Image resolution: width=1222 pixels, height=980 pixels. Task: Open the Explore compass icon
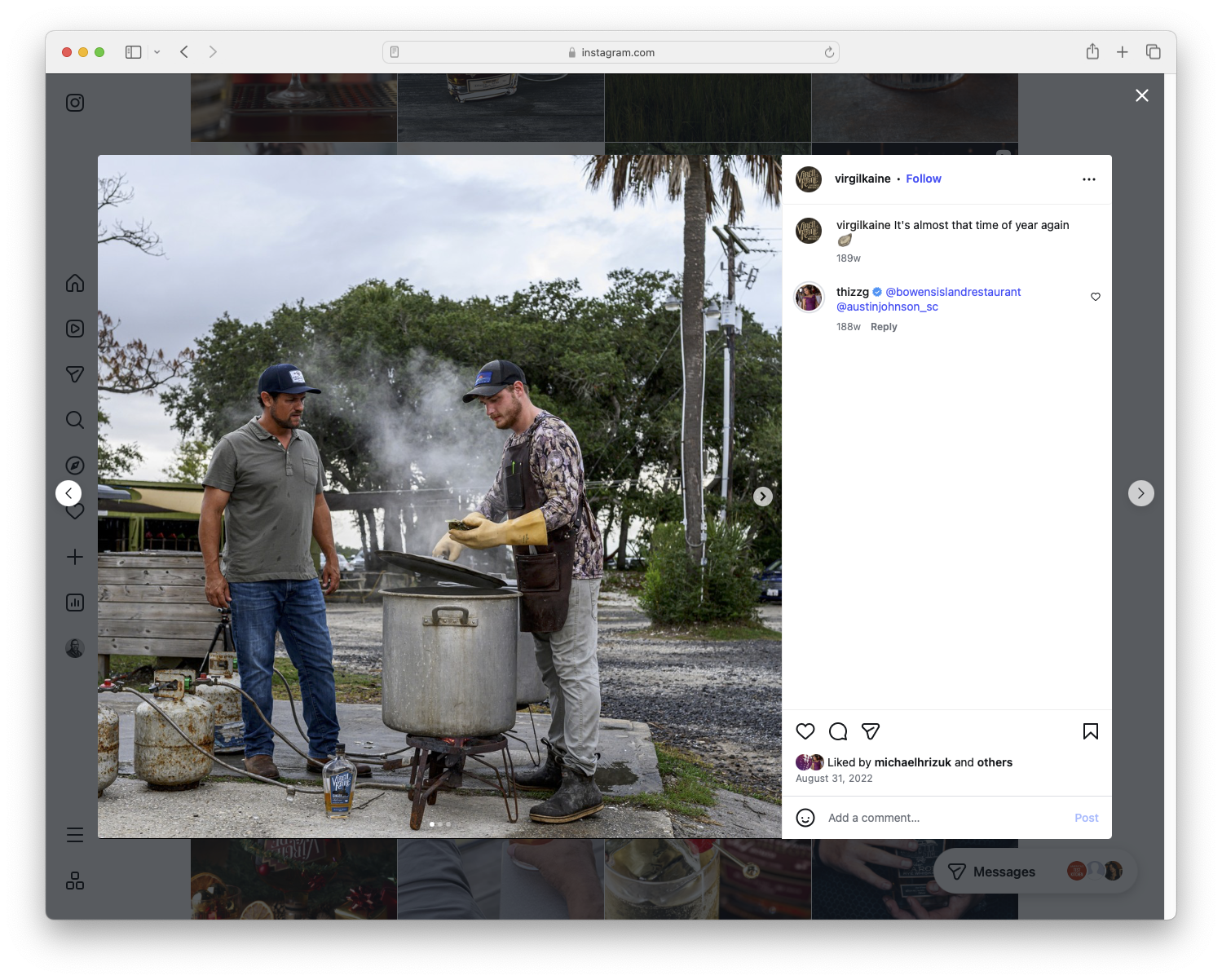tap(74, 465)
